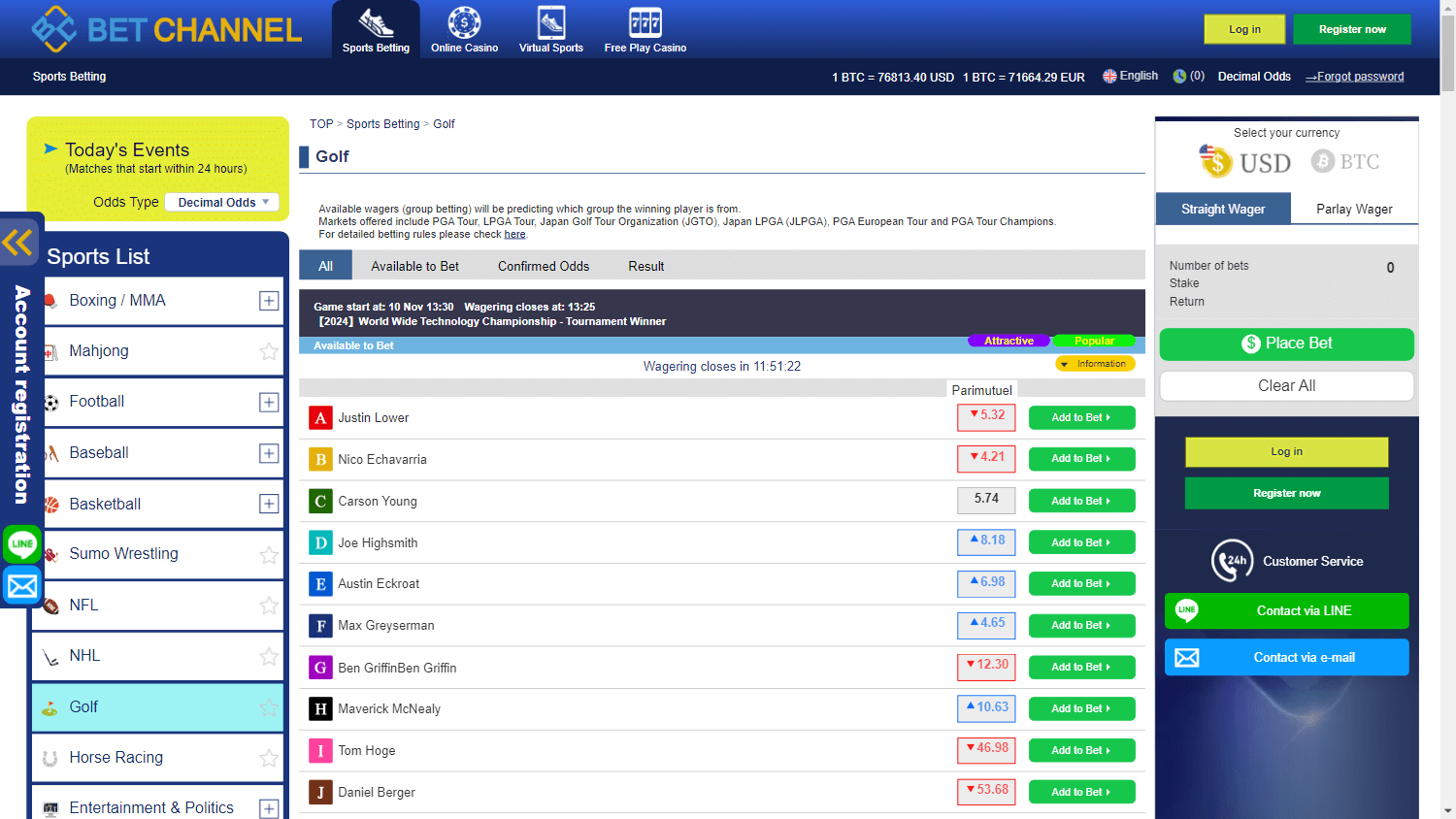
Task: Click the Place Bet button
Action: pyautogui.click(x=1286, y=344)
